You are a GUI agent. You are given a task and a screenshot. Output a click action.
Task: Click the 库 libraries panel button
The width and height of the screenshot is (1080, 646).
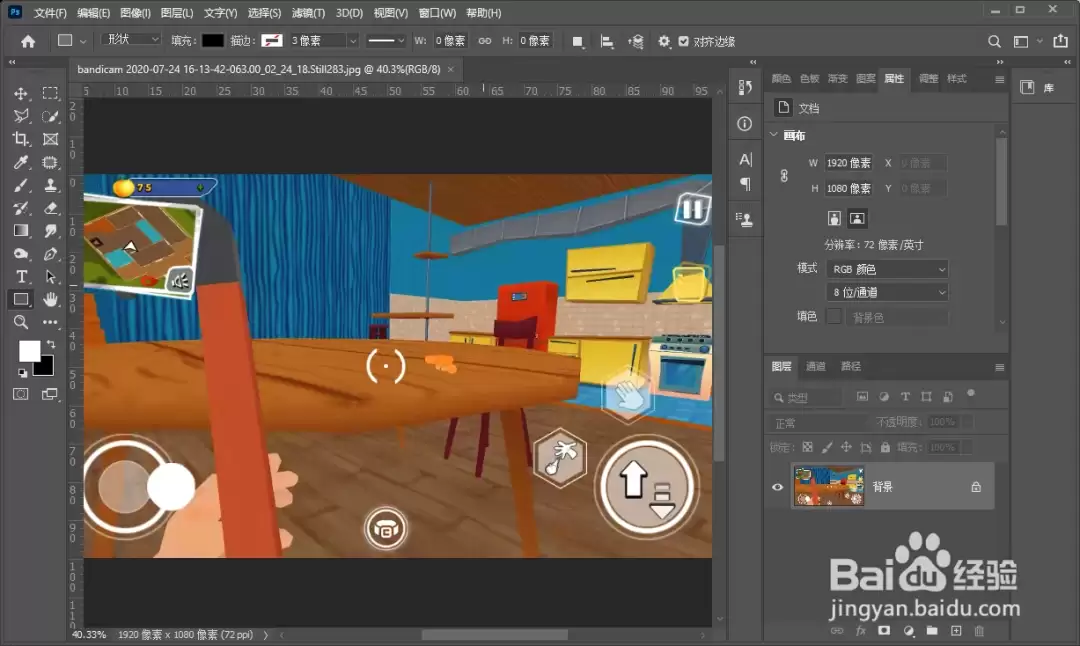1038,87
